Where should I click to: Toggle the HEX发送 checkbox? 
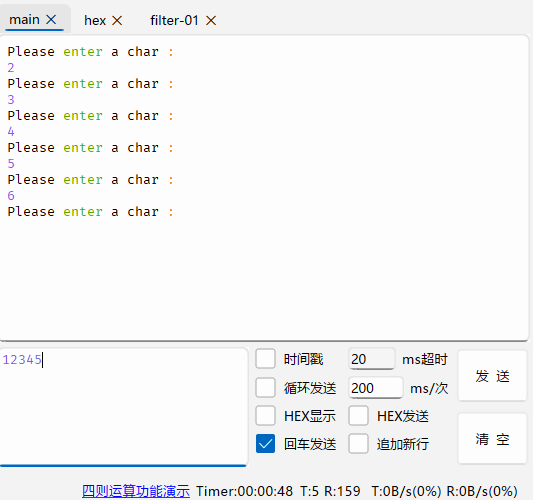coord(358,415)
